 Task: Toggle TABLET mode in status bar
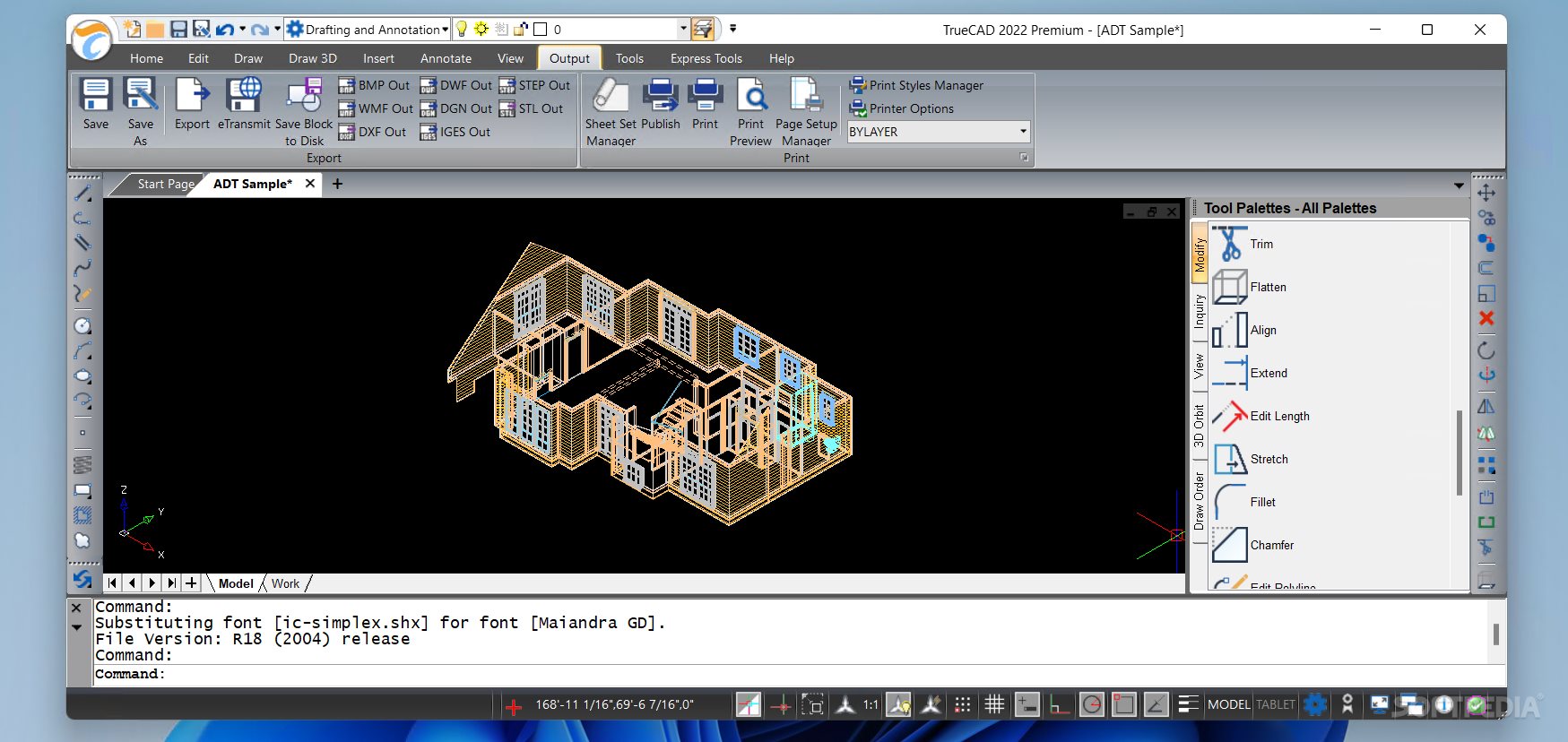1276,704
